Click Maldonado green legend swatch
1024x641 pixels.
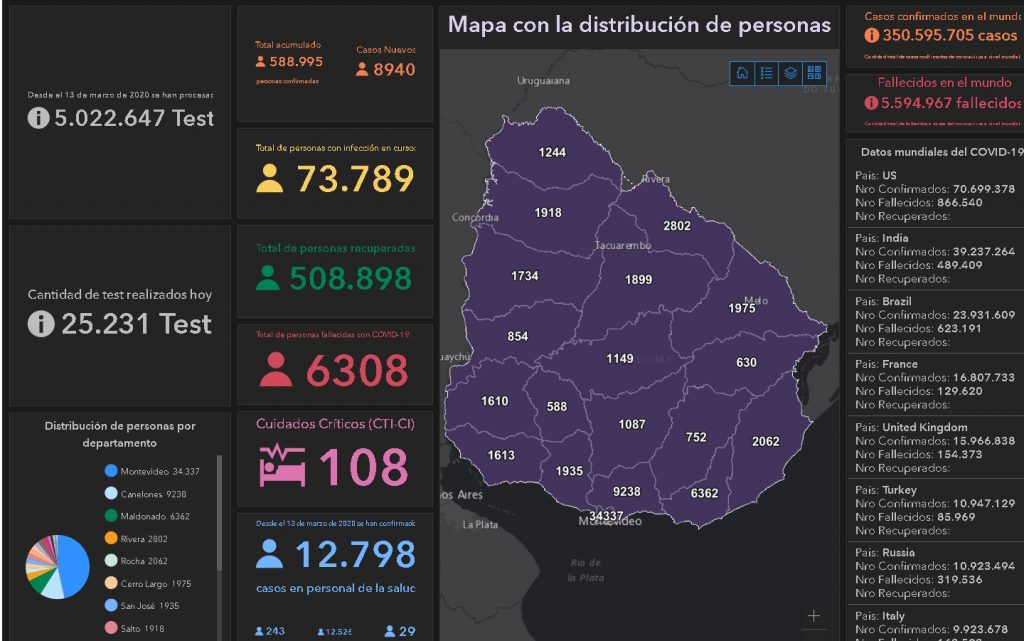111,516
